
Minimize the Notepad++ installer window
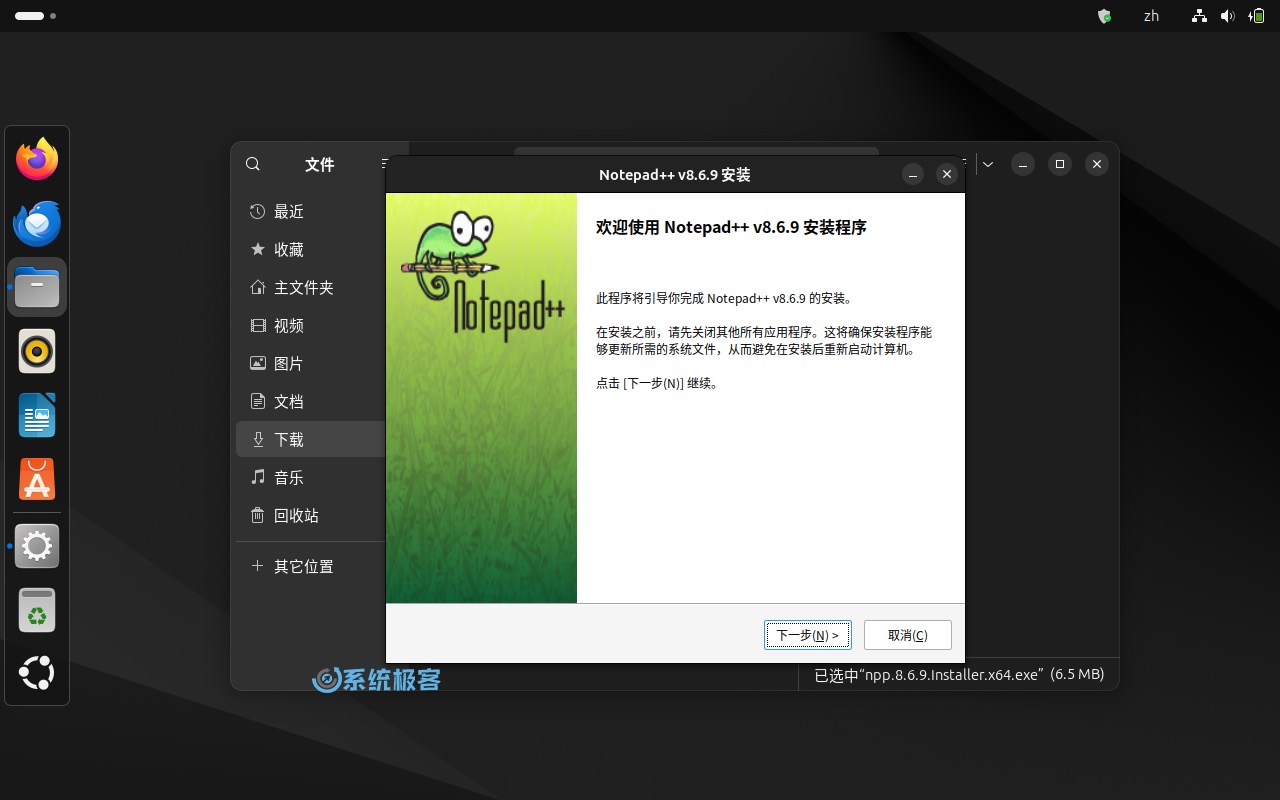(912, 174)
